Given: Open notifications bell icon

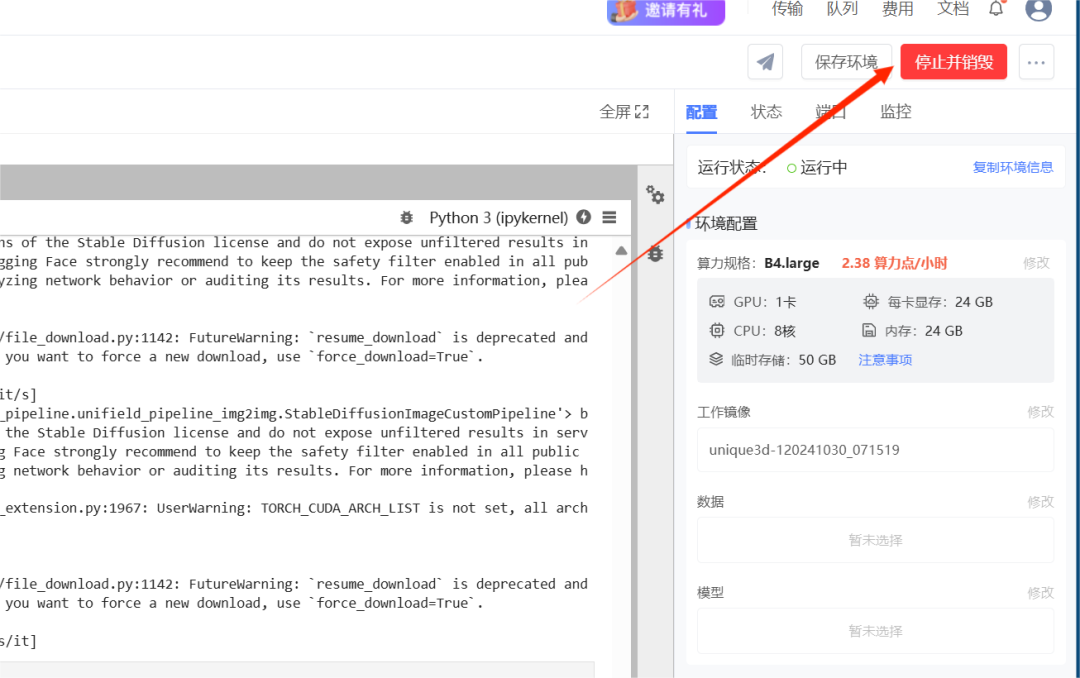Looking at the screenshot, I should (x=996, y=9).
